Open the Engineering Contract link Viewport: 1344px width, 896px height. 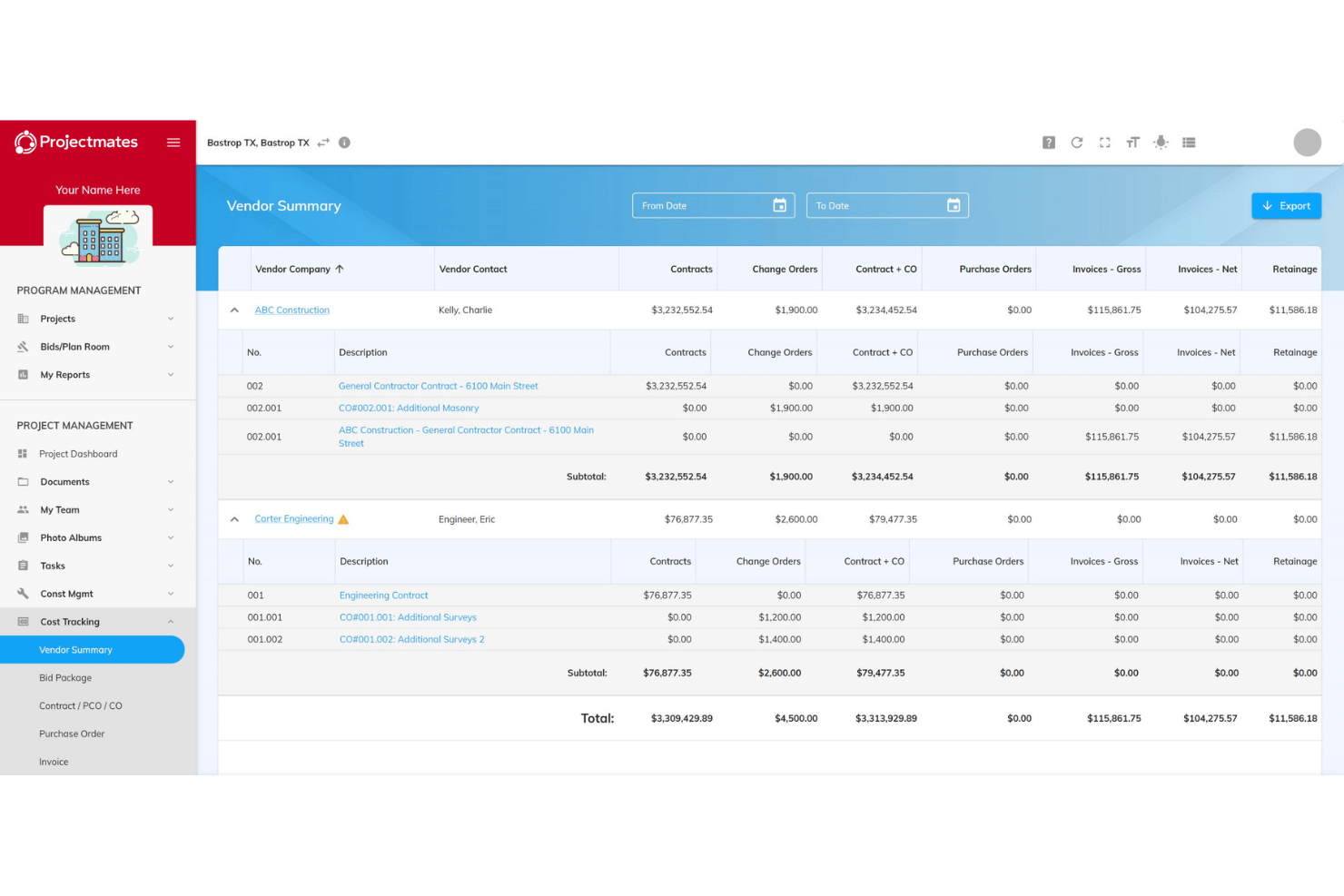click(384, 596)
